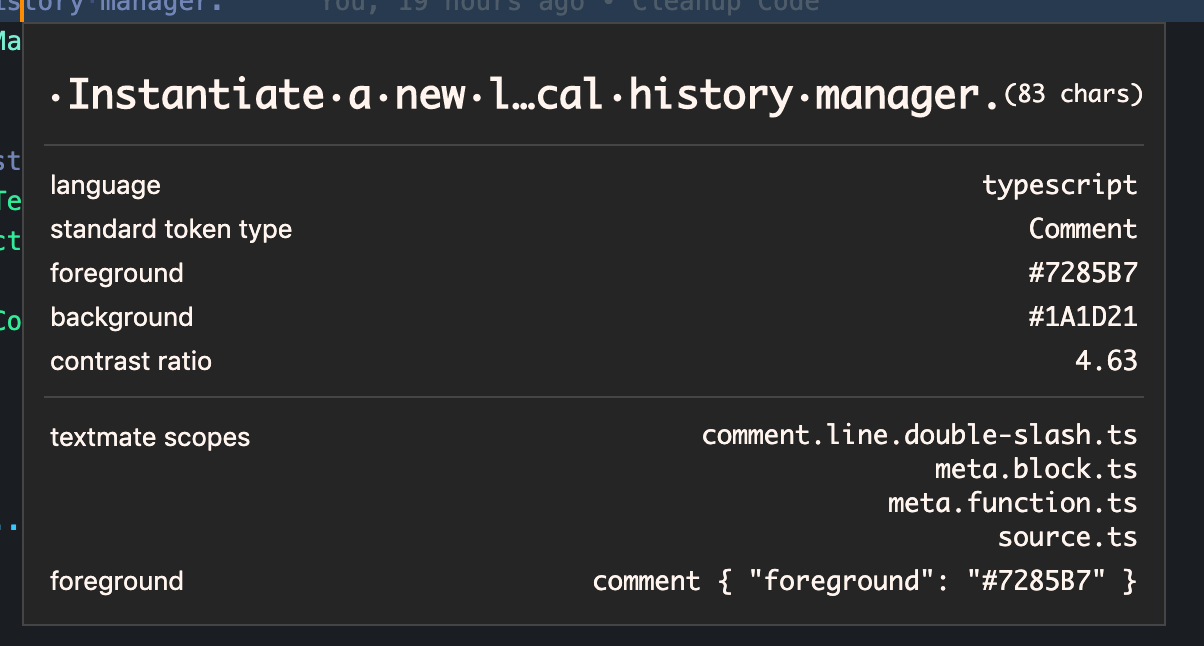Click the meta.function.ts textmate scope
Viewport: 1204px width, 646px height.
click(x=1012, y=502)
